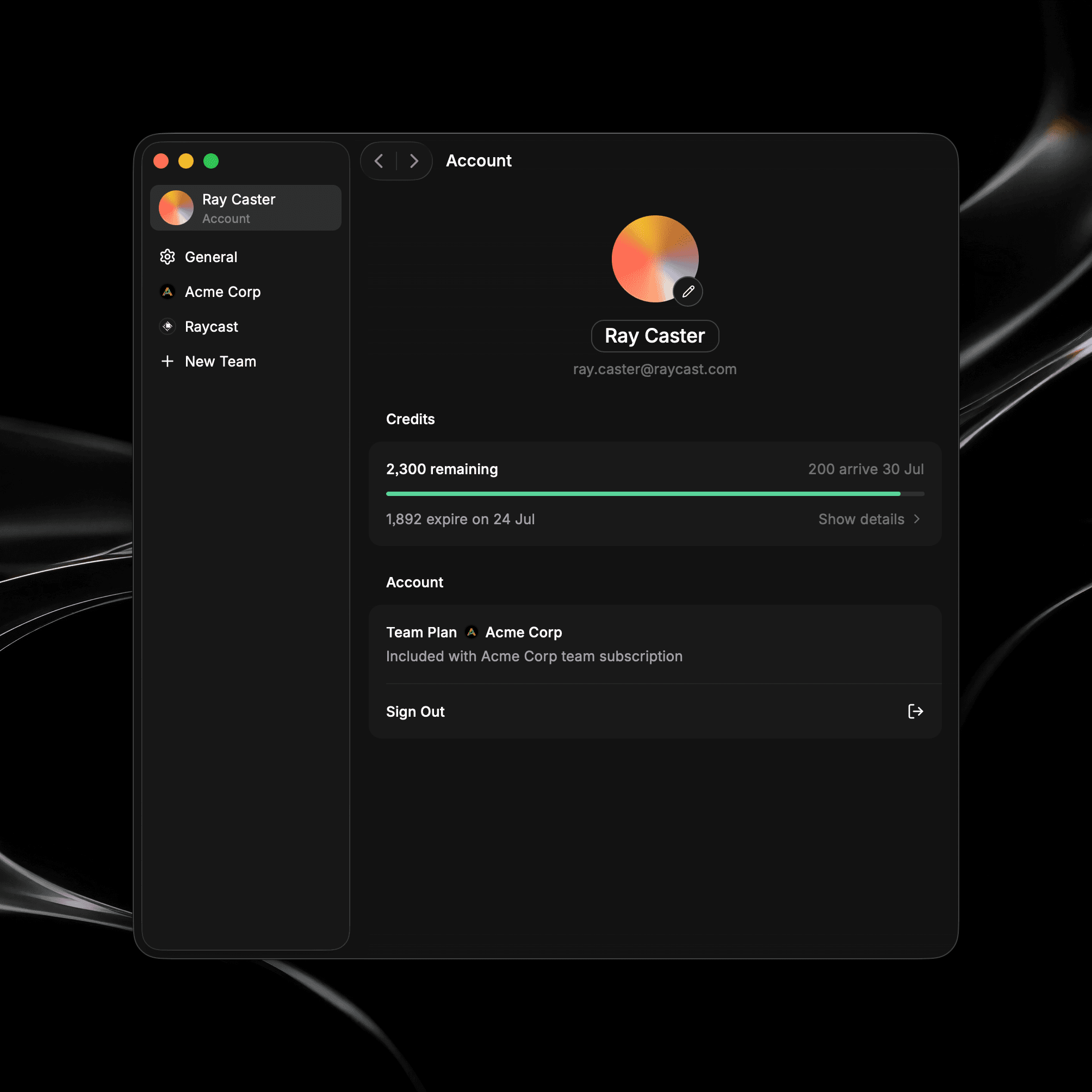This screenshot has height=1092, width=1092.
Task: Click the pencil edit avatar icon
Action: pos(688,291)
